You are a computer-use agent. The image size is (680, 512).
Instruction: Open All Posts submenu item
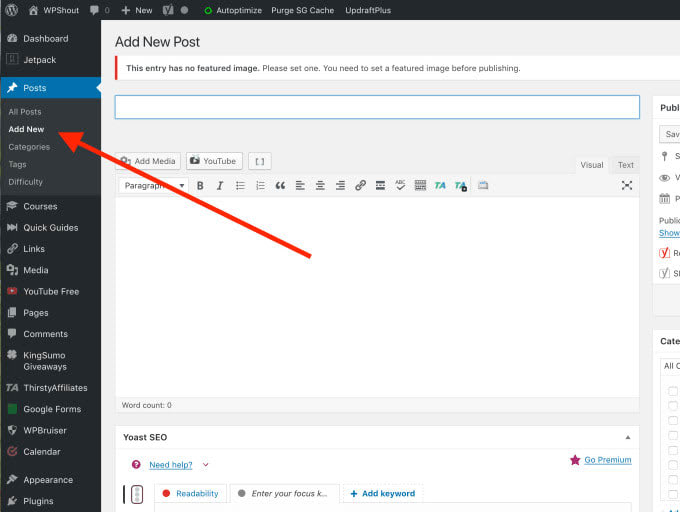click(x=25, y=112)
